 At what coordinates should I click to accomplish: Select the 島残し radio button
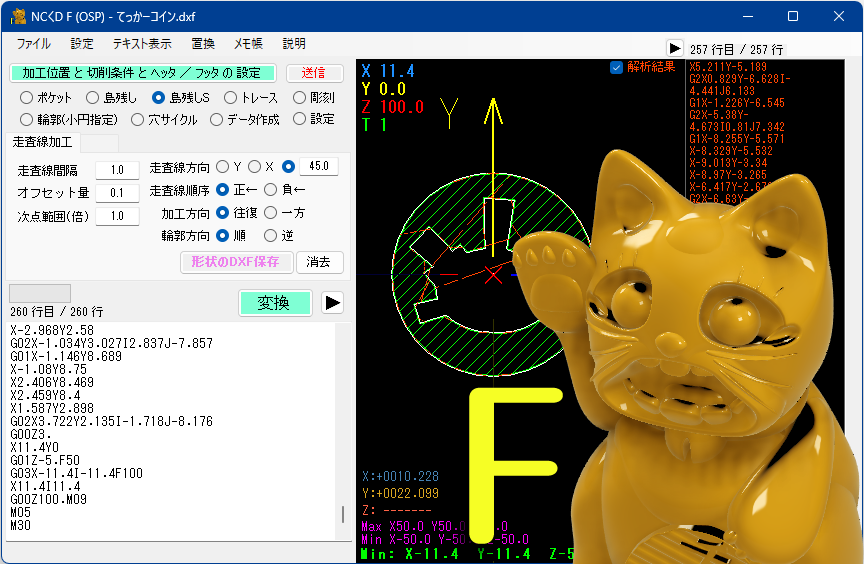click(93, 97)
